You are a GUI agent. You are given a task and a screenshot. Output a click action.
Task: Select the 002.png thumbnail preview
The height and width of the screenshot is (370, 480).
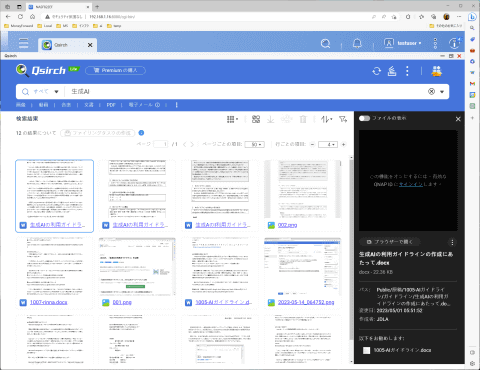[303, 189]
